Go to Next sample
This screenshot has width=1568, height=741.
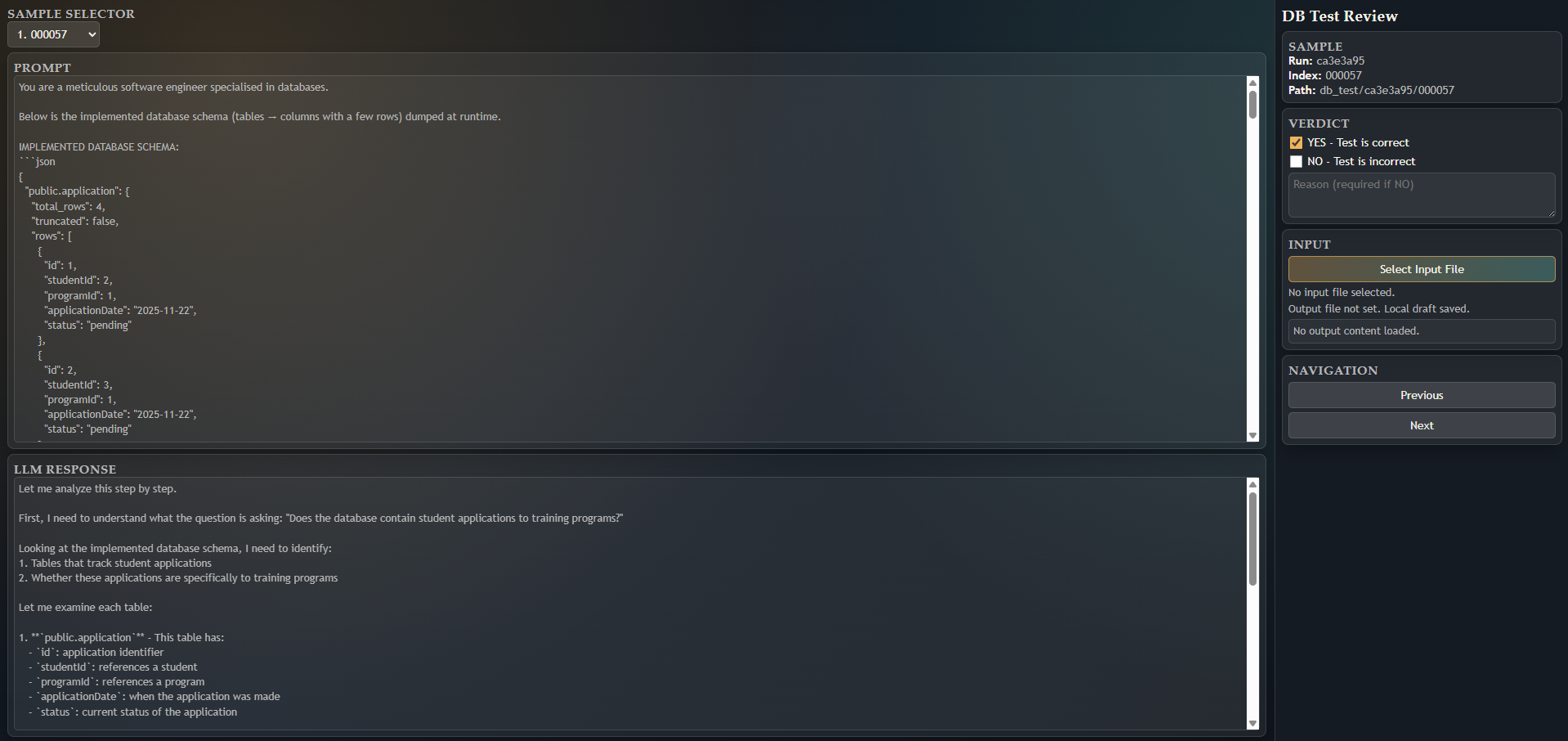(x=1422, y=425)
